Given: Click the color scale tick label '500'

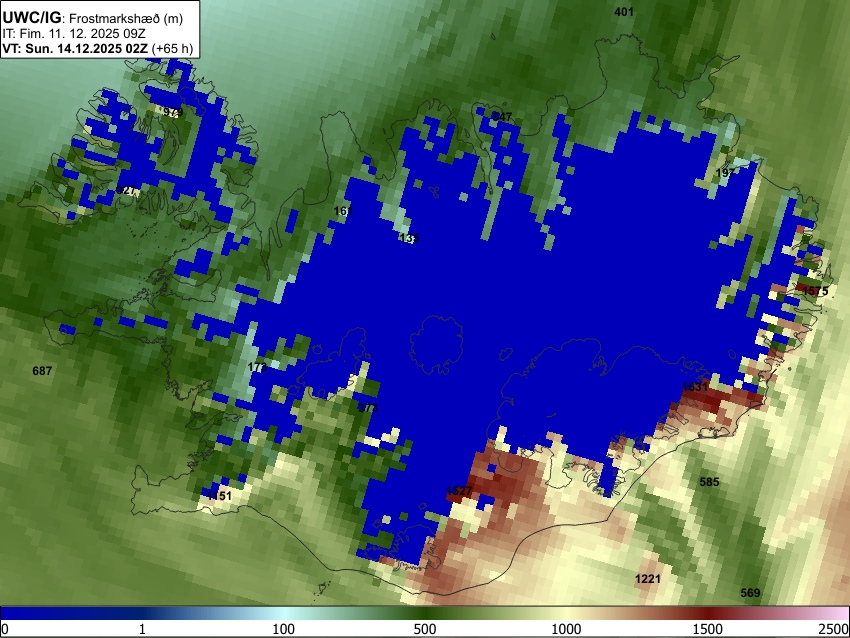Looking at the screenshot, I should (425, 629).
